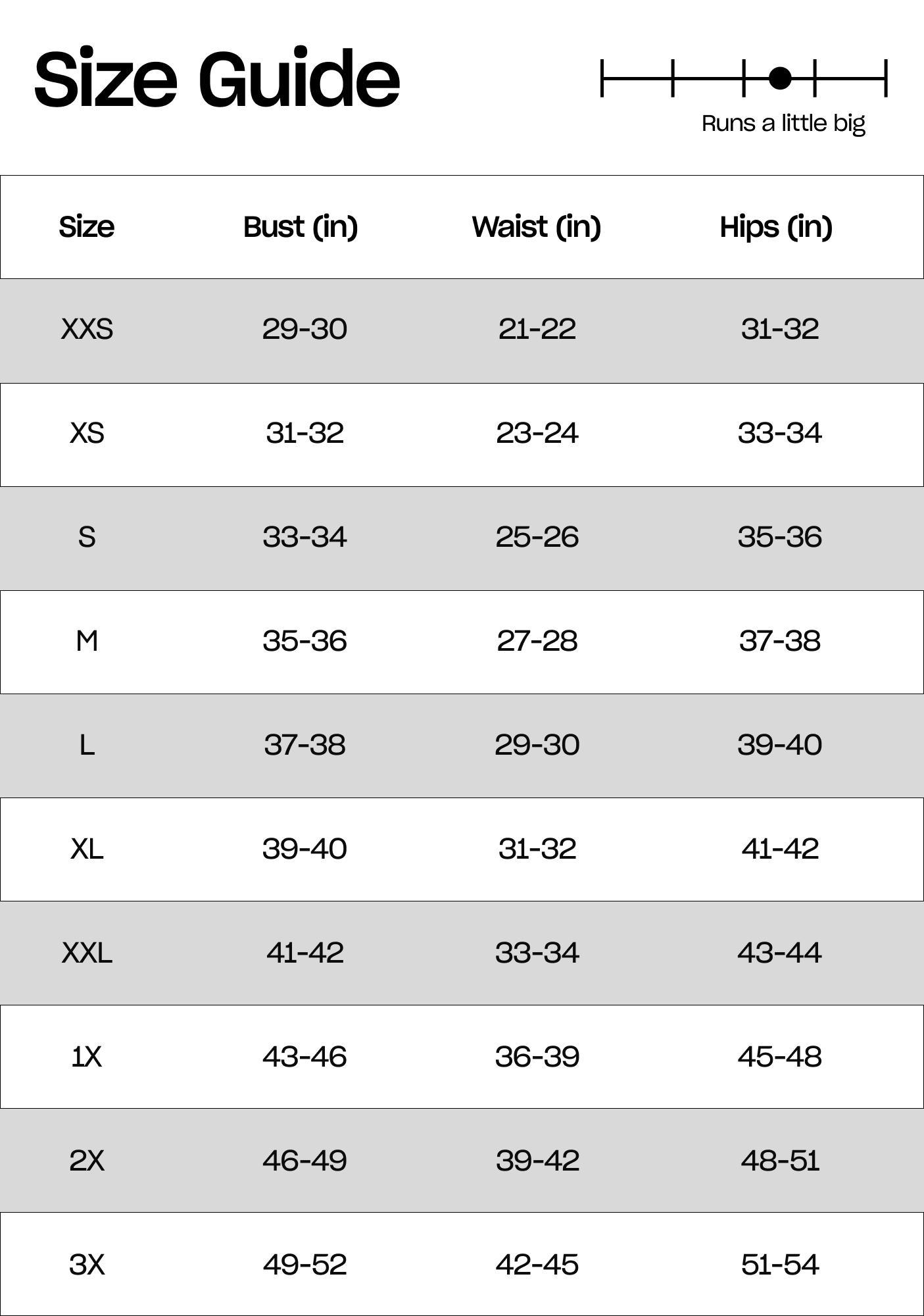924x1316 pixels.
Task: Select the Waist (in) column header
Action: pos(537,227)
